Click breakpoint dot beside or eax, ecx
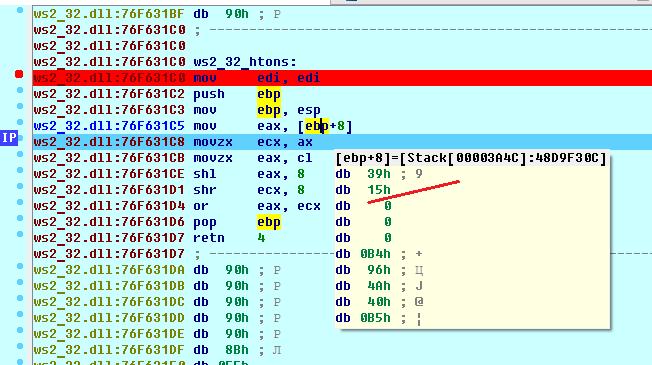Viewport: 652px width, 365px height. click(x=20, y=202)
